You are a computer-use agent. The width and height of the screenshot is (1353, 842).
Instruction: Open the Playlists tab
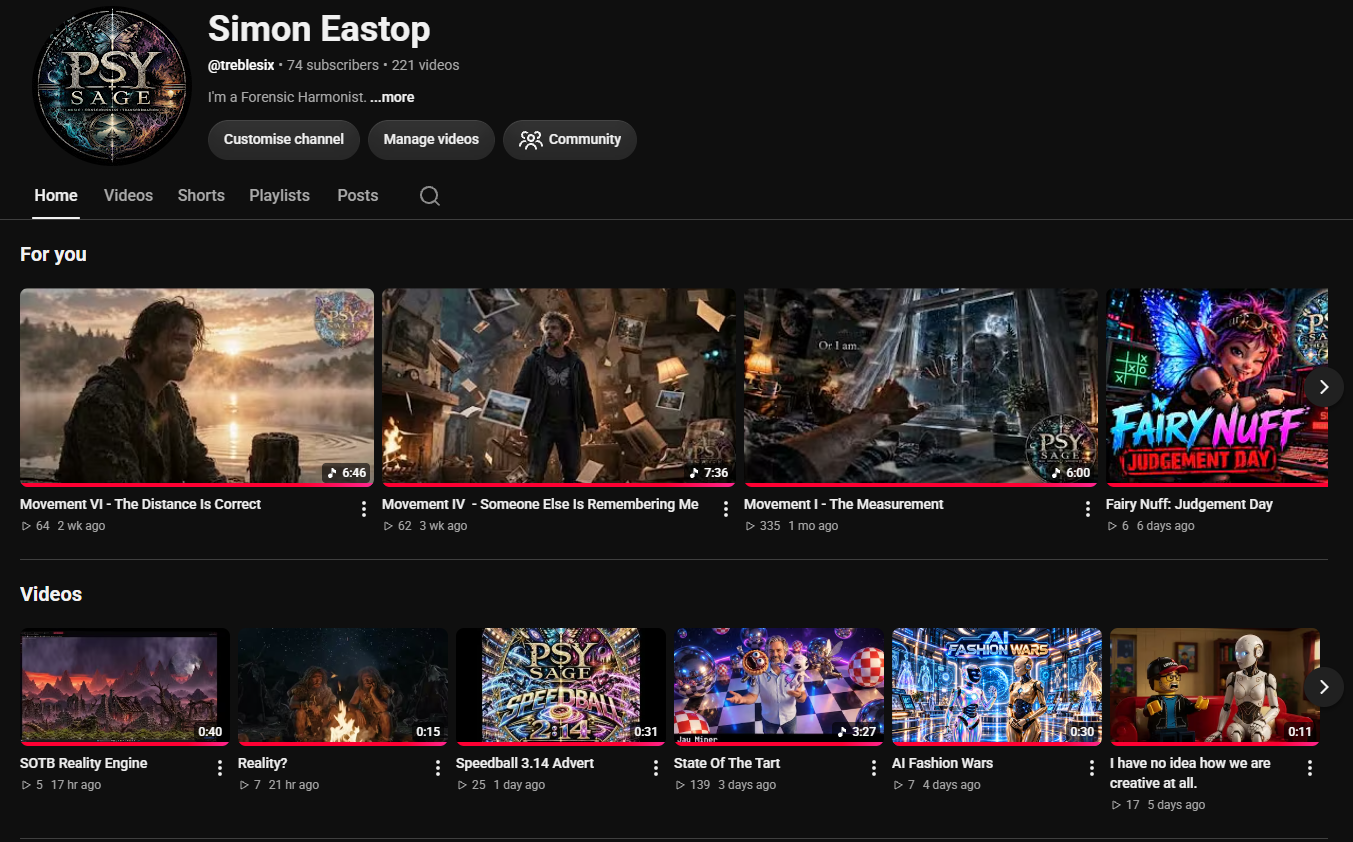pyautogui.click(x=279, y=196)
